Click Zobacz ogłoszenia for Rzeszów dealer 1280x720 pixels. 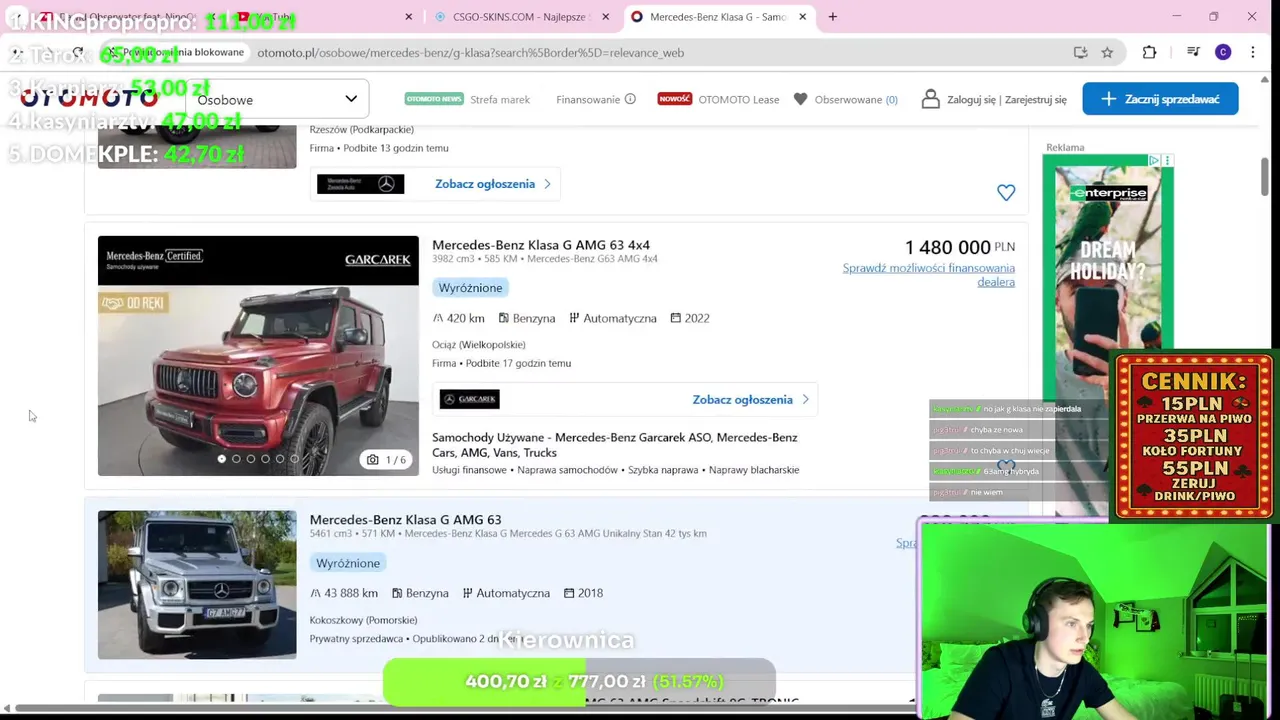tap(493, 184)
